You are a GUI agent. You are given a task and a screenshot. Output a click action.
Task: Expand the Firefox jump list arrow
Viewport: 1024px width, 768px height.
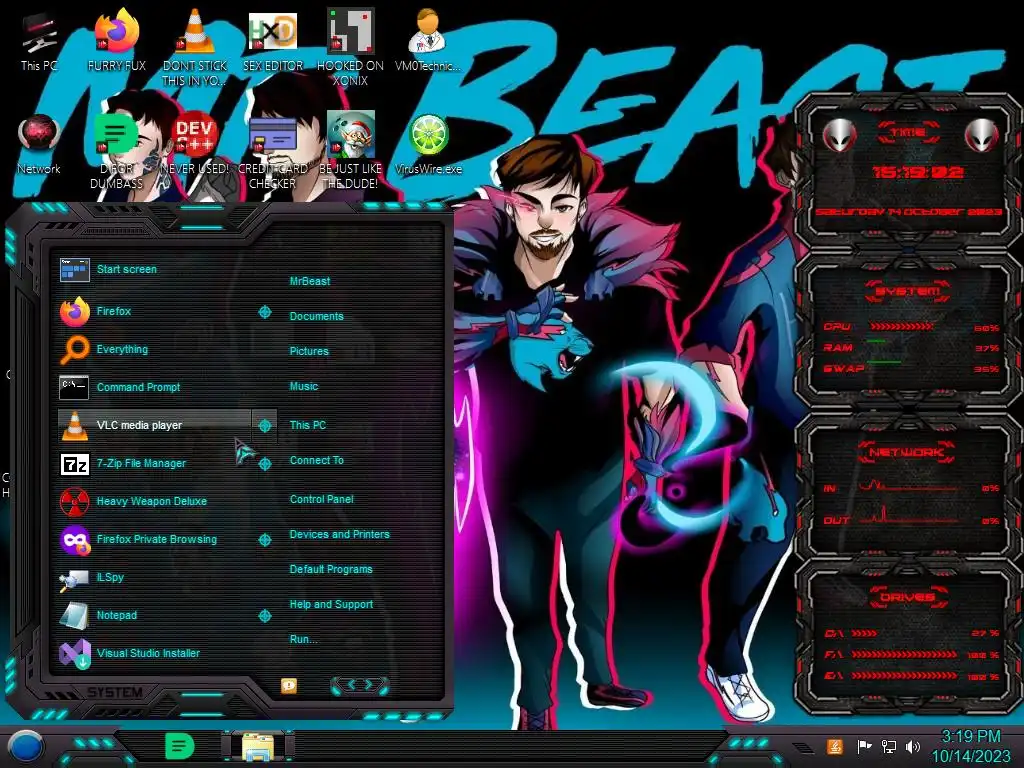tap(264, 312)
